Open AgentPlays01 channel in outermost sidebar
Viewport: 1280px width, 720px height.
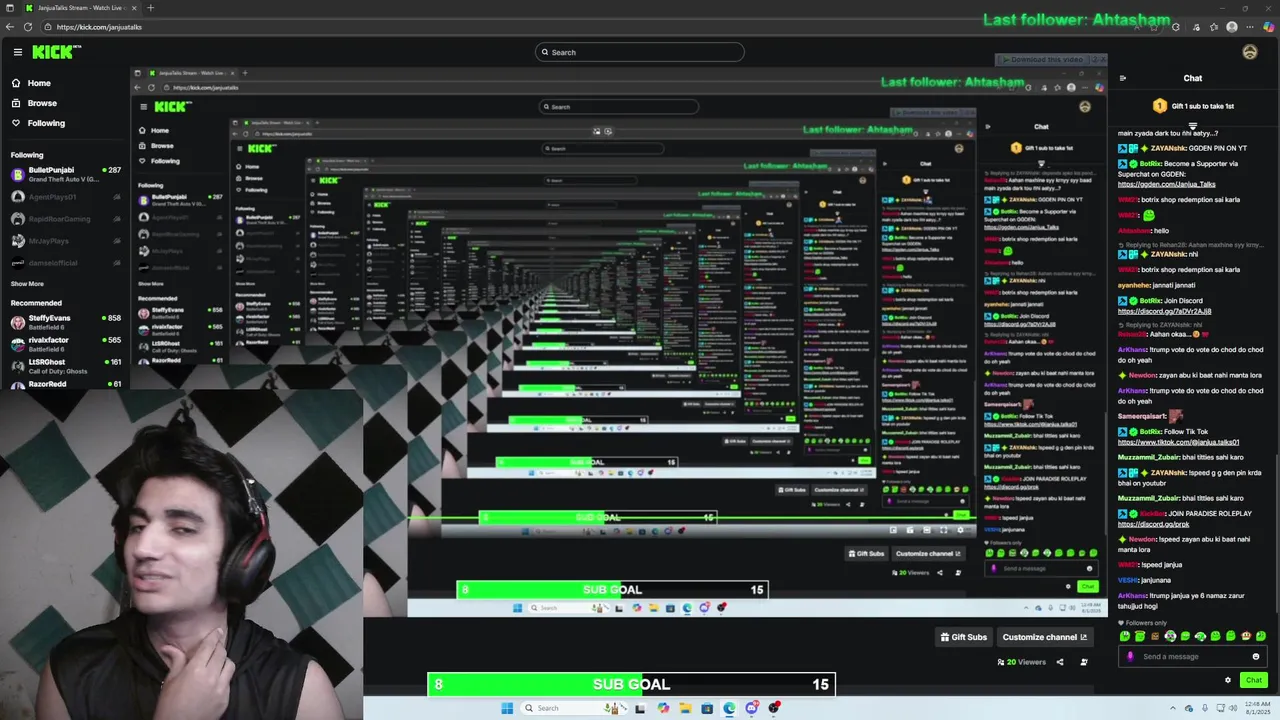[x=65, y=197]
